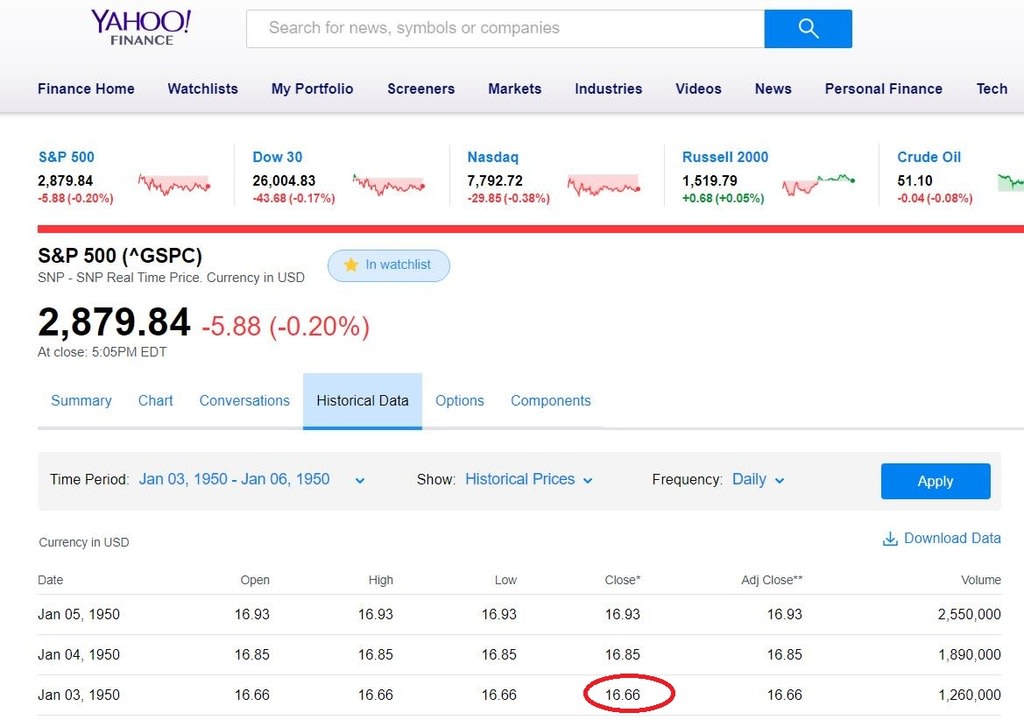Screen dimensions: 1024x720
Task: Open the Dow 30 ticker link
Action: [278, 157]
